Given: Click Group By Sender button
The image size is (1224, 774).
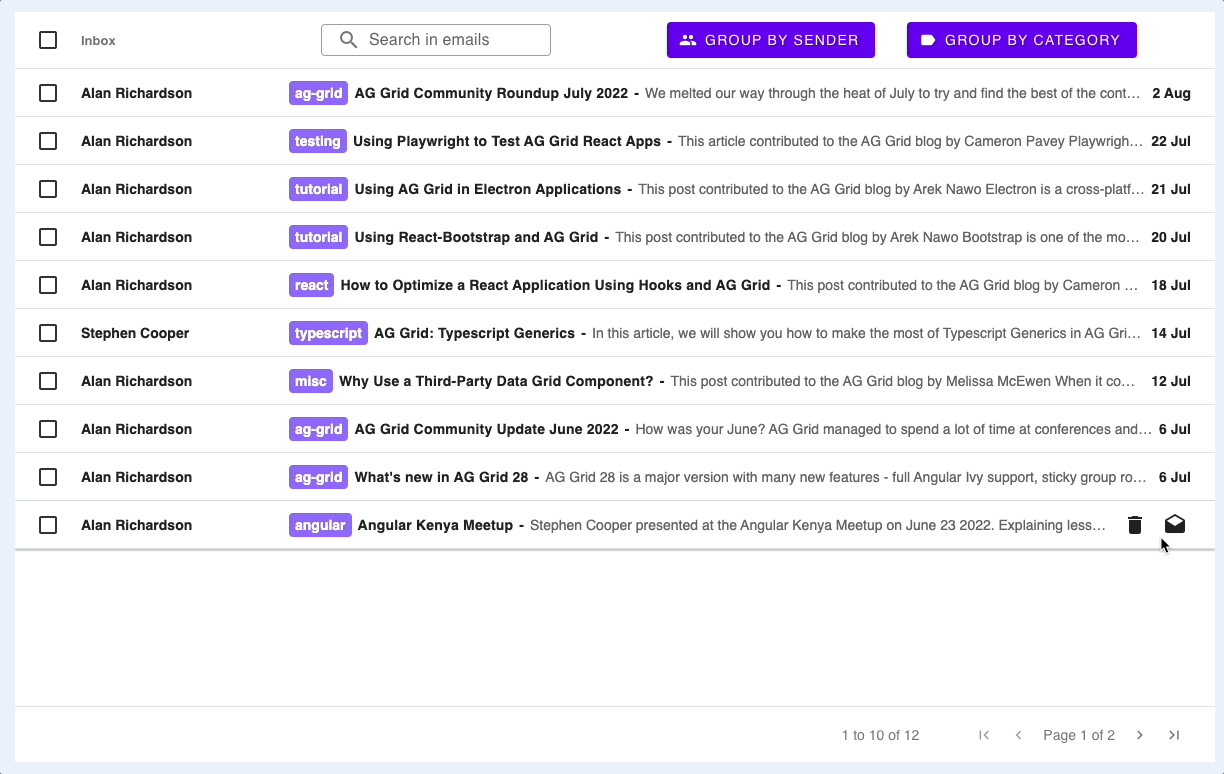Looking at the screenshot, I should click(771, 40).
